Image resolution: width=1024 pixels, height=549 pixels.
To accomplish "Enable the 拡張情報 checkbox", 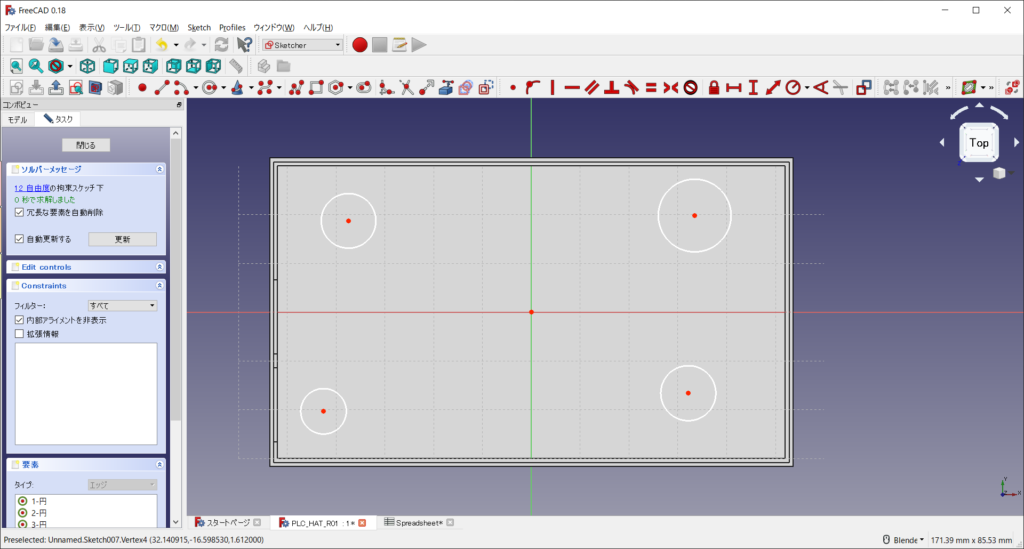I will point(20,334).
